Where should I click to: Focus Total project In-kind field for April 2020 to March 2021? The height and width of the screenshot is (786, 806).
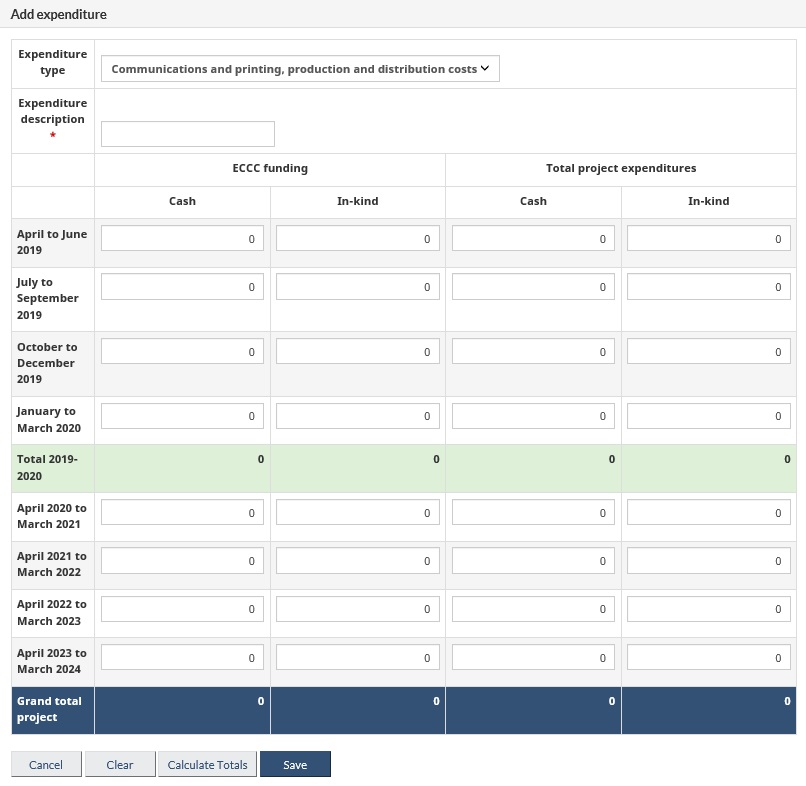click(709, 513)
